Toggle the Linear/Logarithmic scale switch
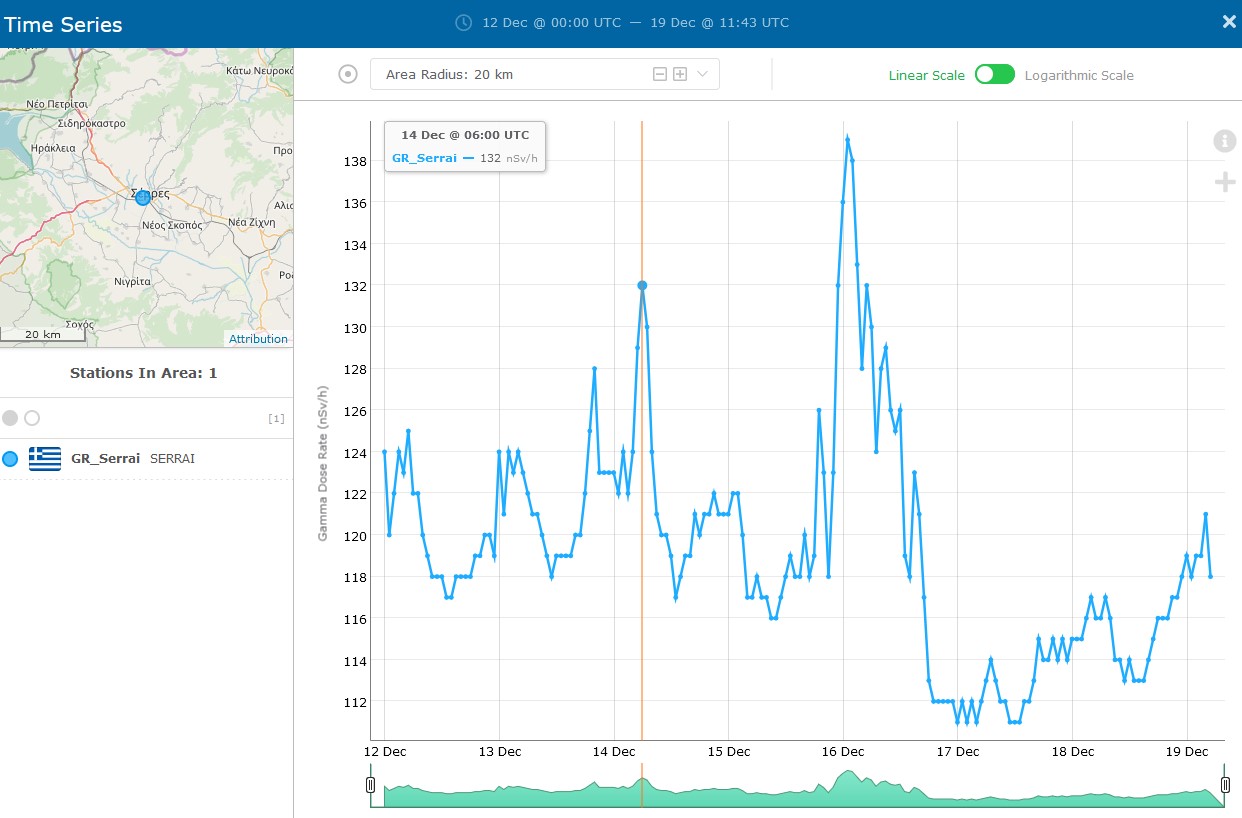 pos(995,75)
